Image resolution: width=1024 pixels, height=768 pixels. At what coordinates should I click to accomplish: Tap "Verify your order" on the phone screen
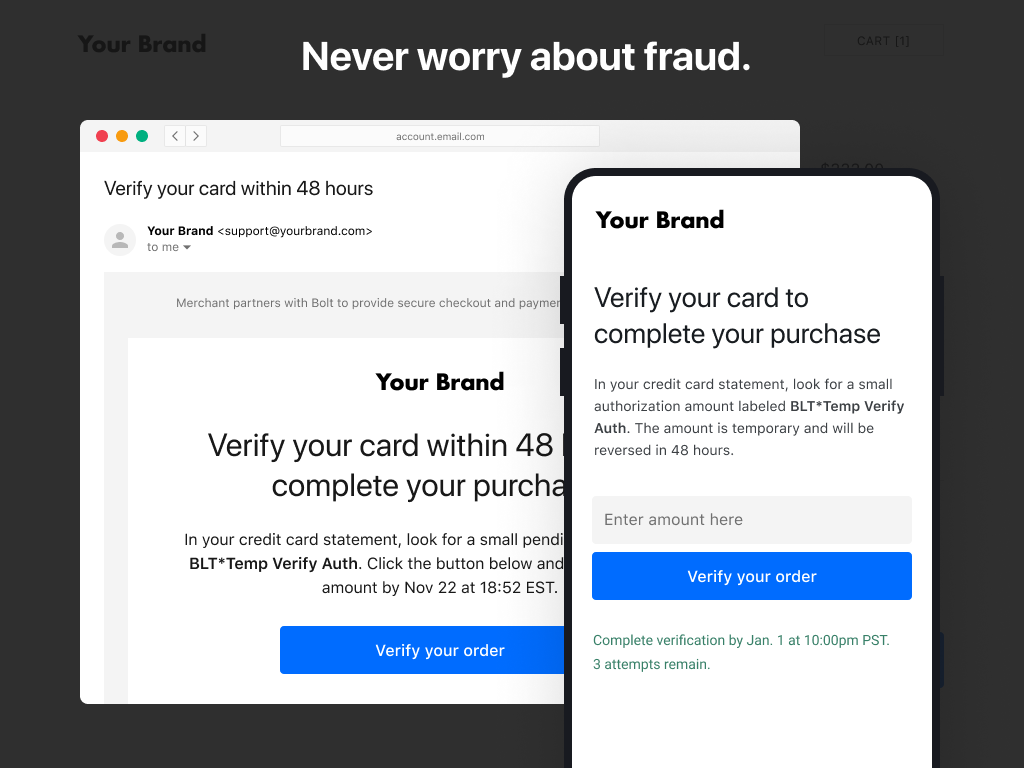pos(751,576)
